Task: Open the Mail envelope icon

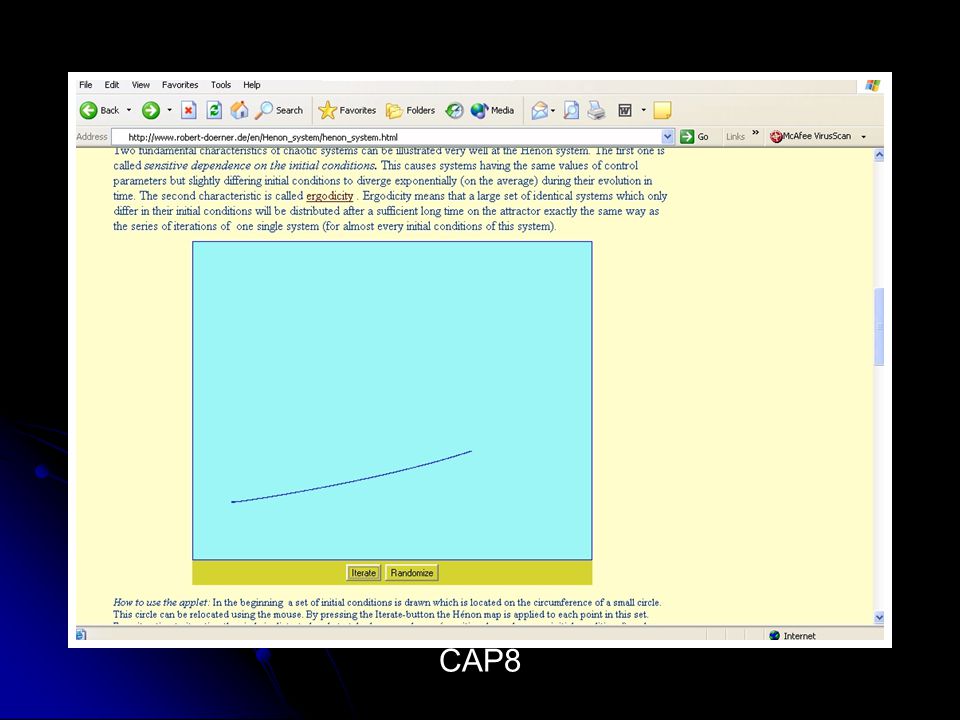Action: point(539,110)
